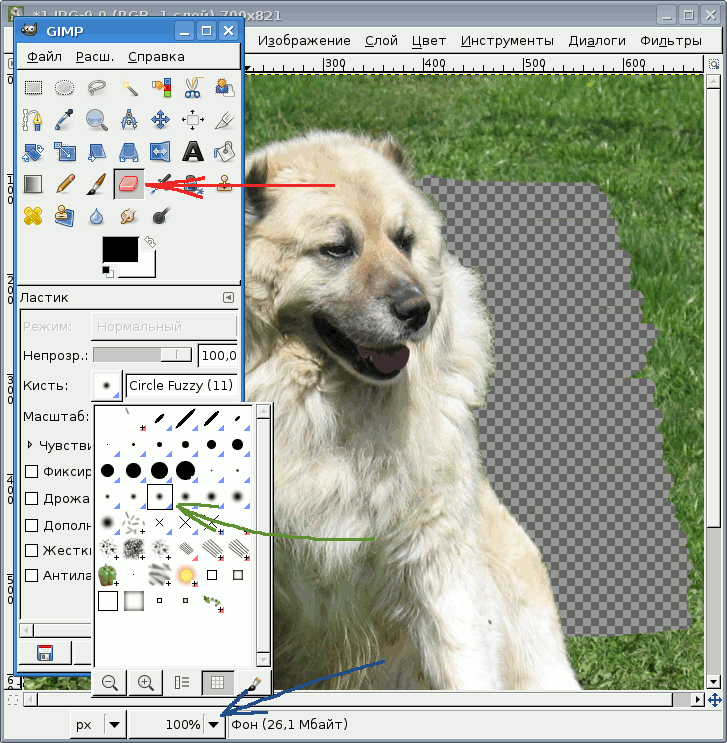Check the Антила. option
This screenshot has height=743, width=727.
32,575
